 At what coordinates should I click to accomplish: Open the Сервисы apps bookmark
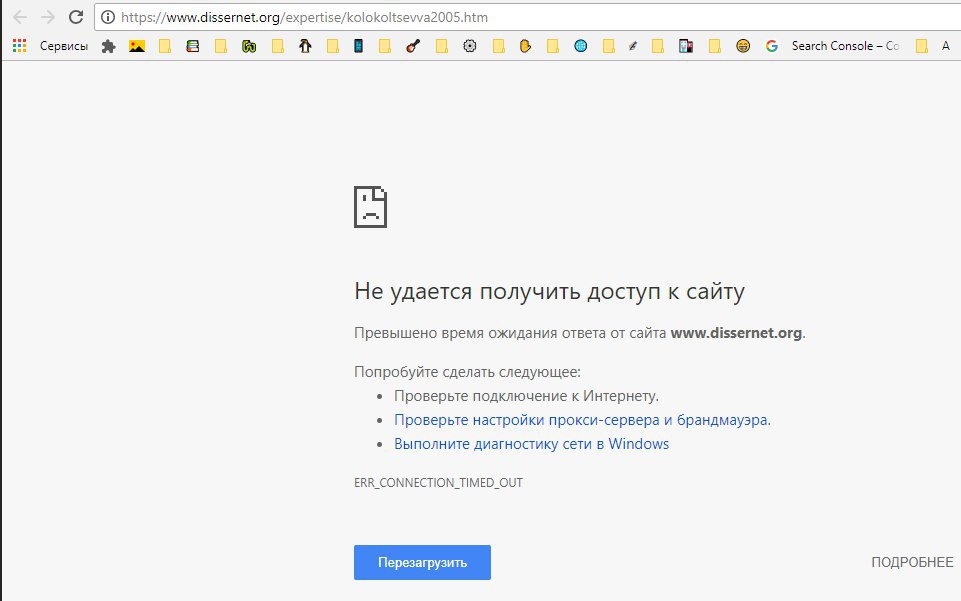click(50, 46)
